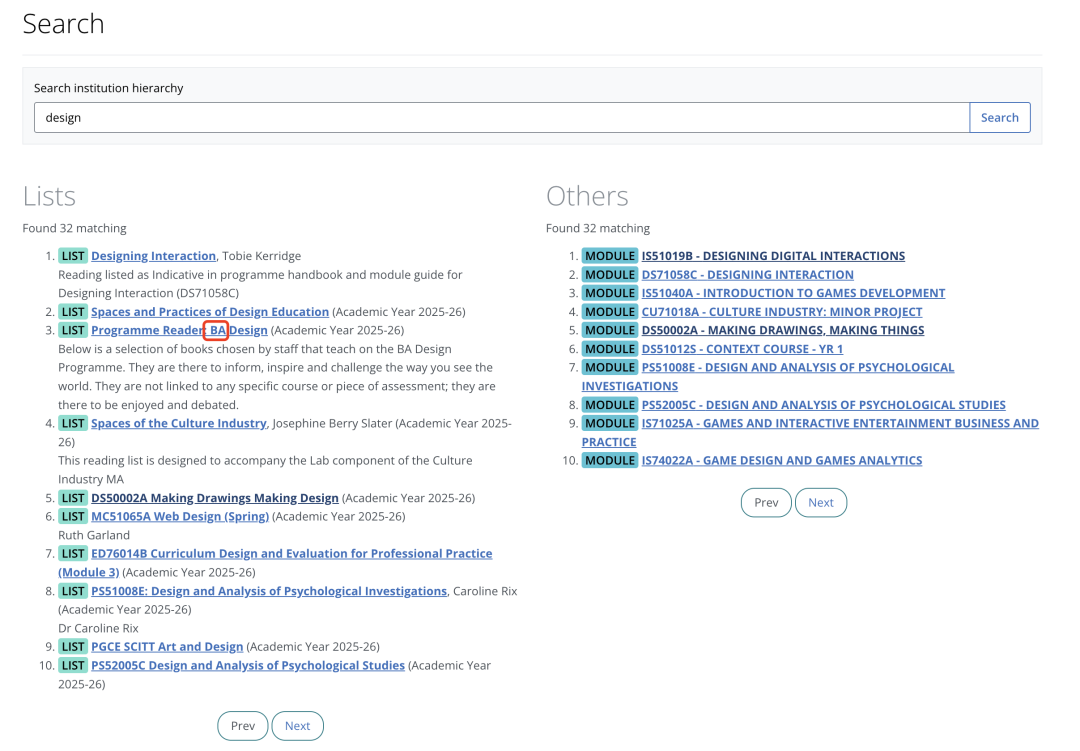
Task: Click the name "Ruth Garland"
Action: (94, 535)
